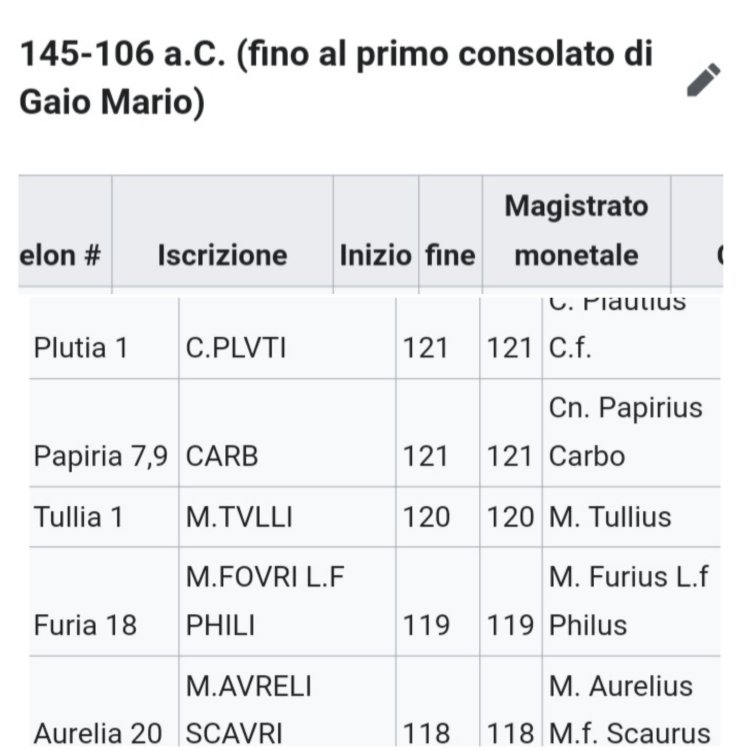Click the fine column header

tap(450, 255)
